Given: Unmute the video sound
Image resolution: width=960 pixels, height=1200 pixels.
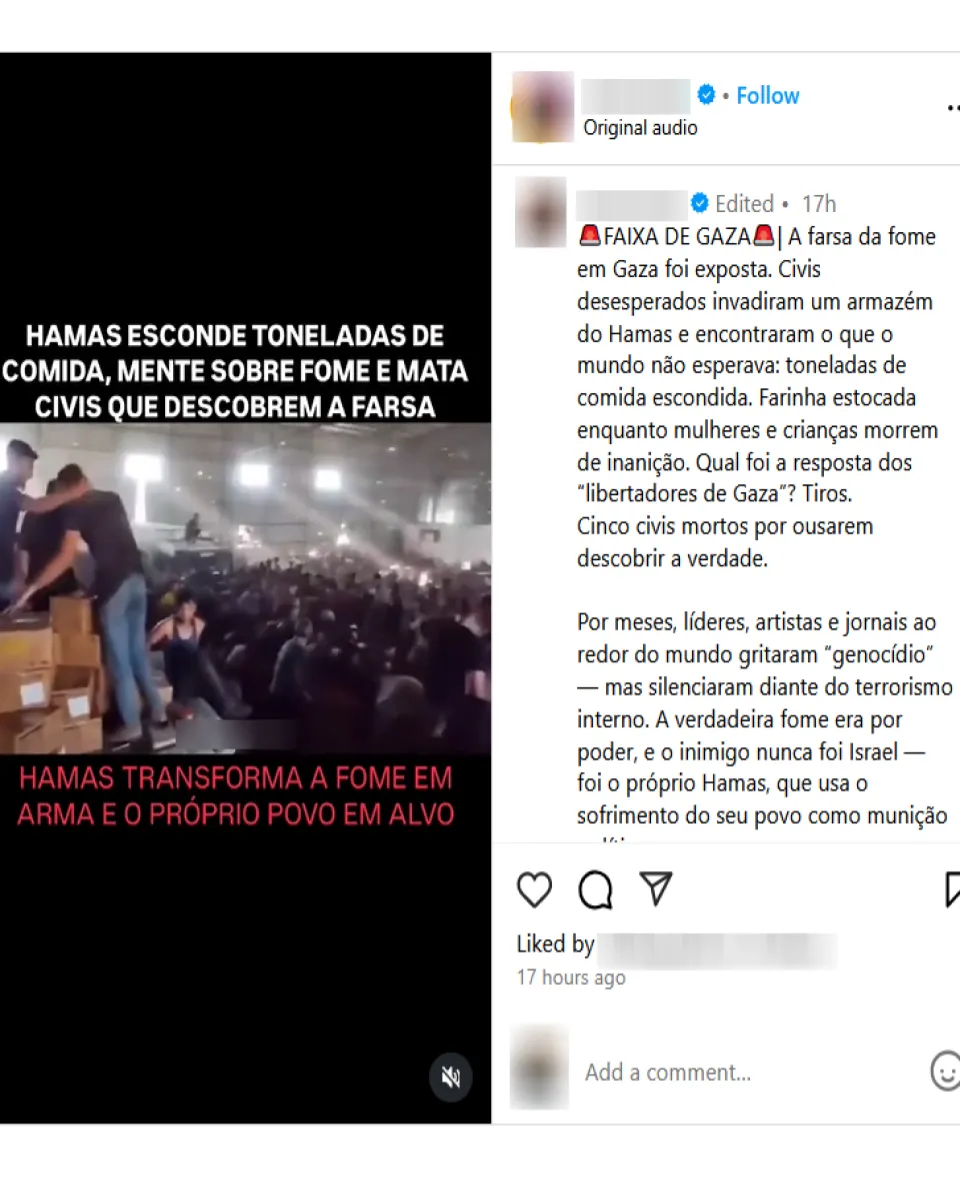Looking at the screenshot, I should [x=451, y=1077].
